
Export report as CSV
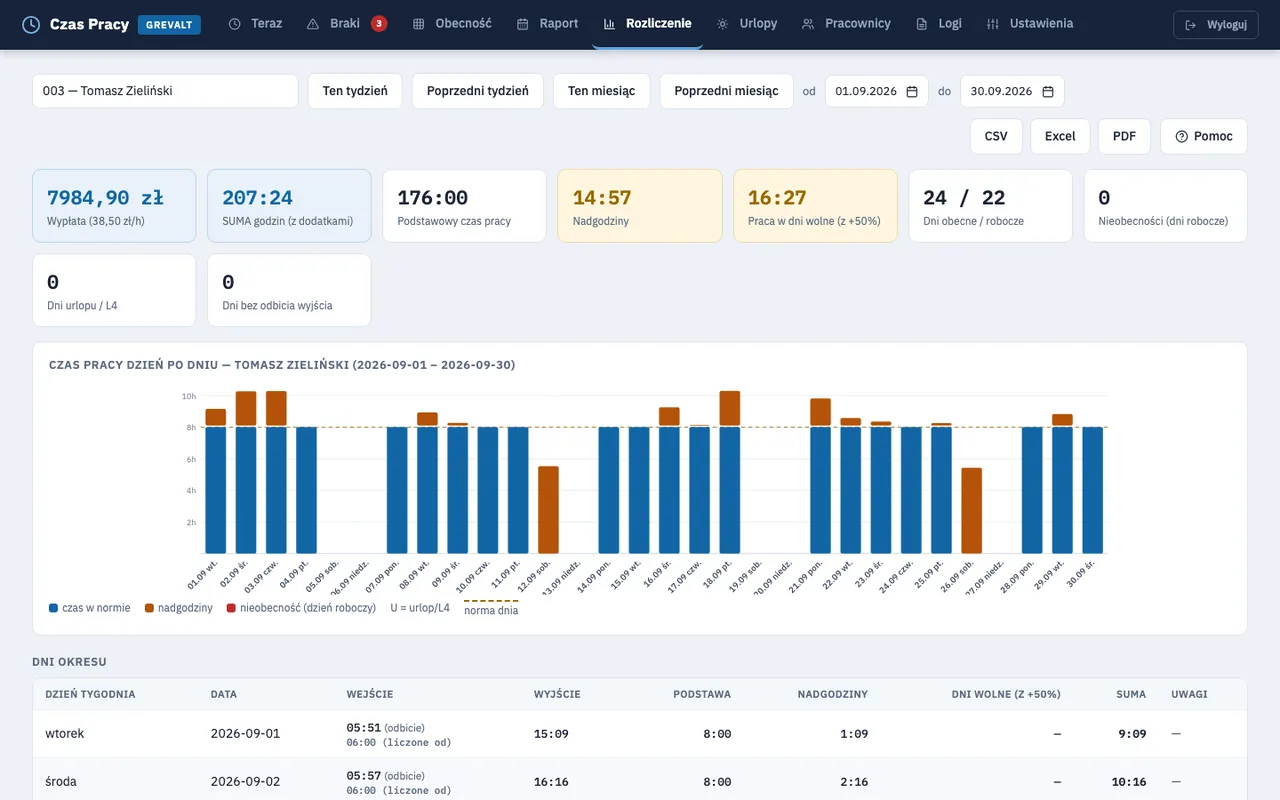[x=996, y=136]
